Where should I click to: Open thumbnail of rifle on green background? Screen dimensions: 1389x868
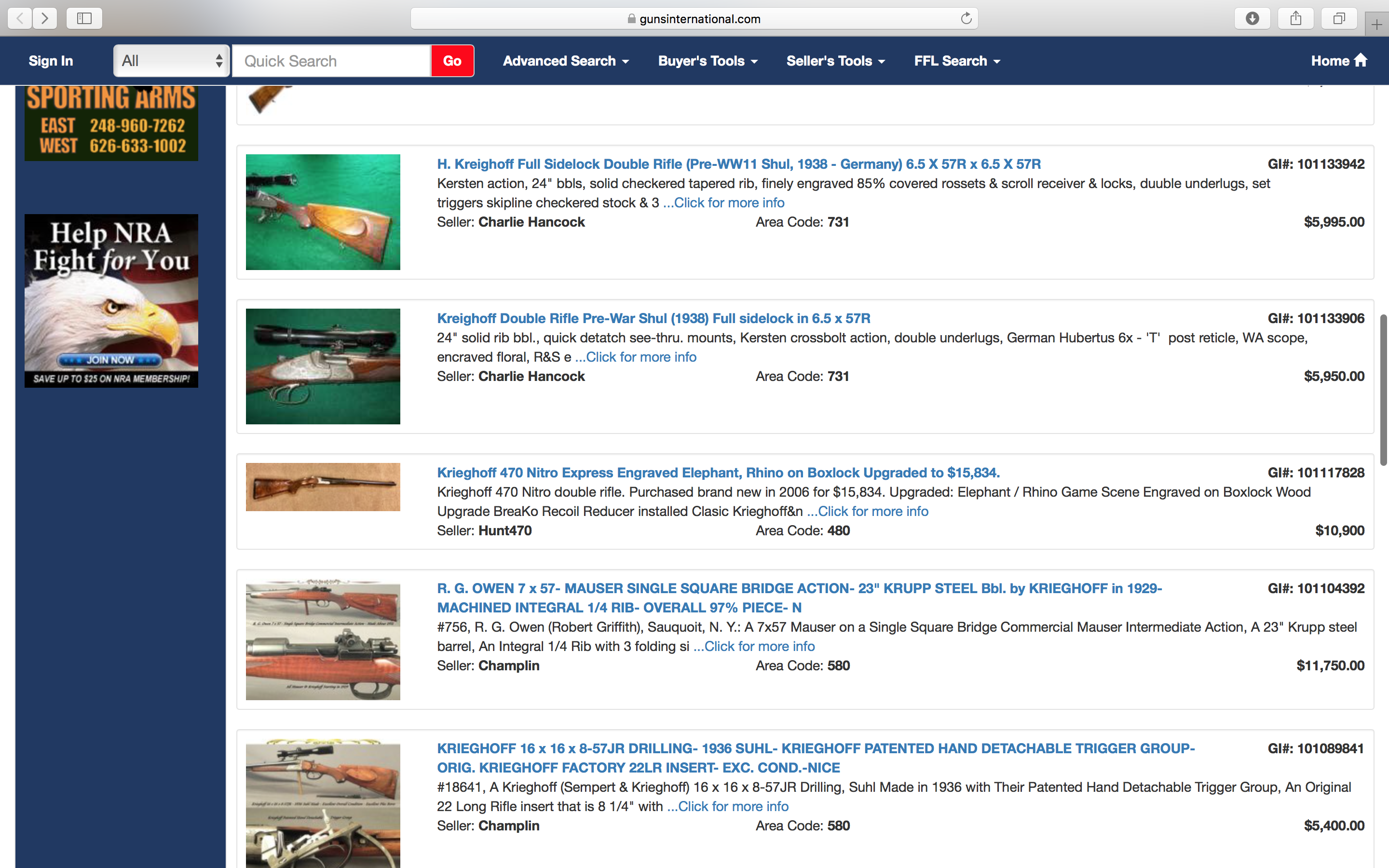[323, 212]
